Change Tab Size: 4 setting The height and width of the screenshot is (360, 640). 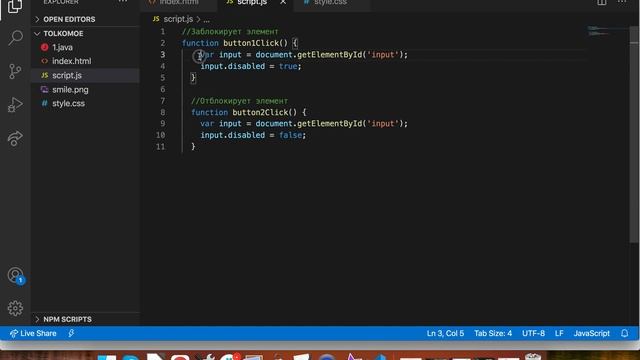coord(493,333)
